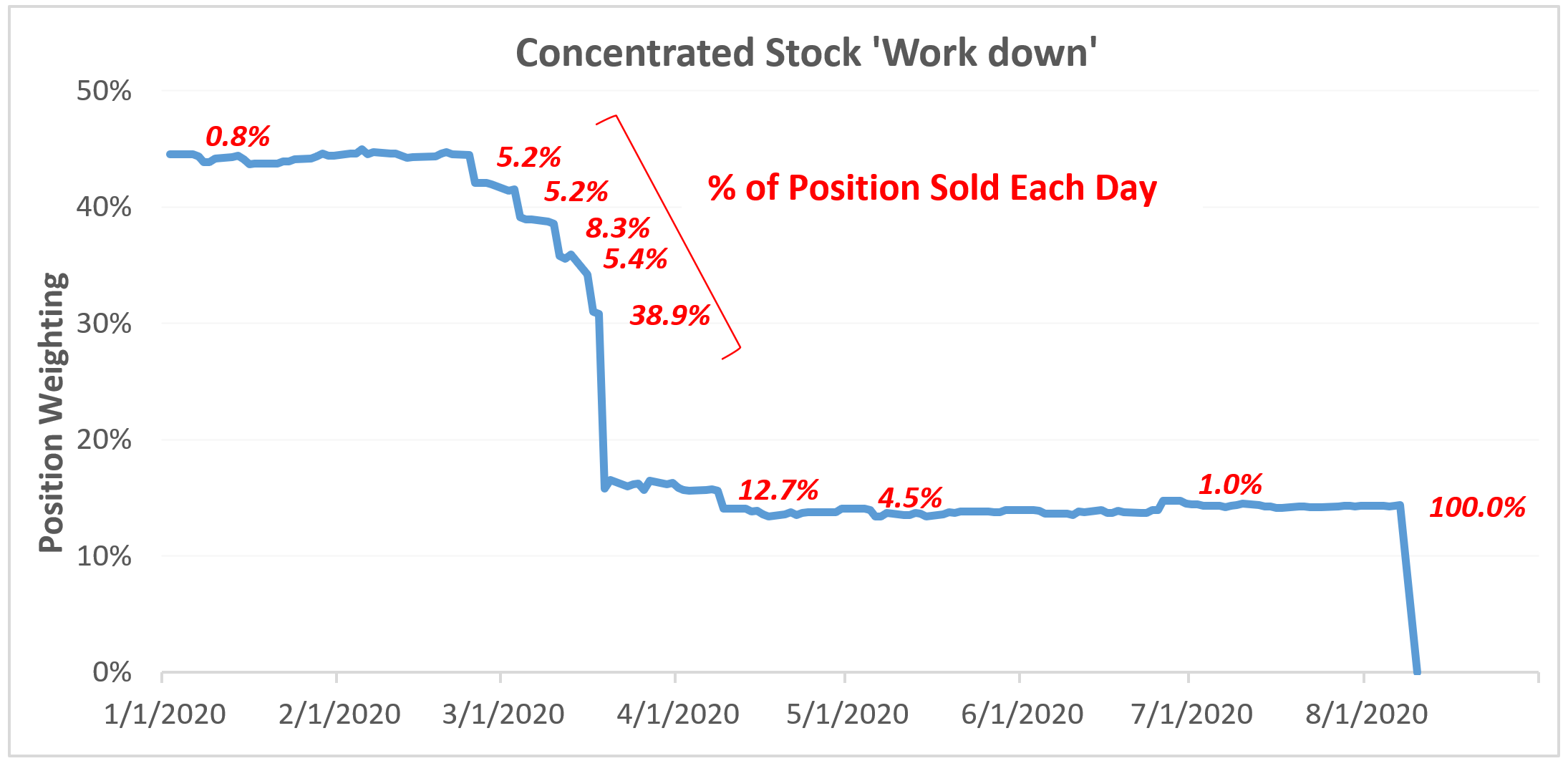This screenshot has height=766, width=1568.
Task: Click the 4.5% data label
Action: click(909, 498)
